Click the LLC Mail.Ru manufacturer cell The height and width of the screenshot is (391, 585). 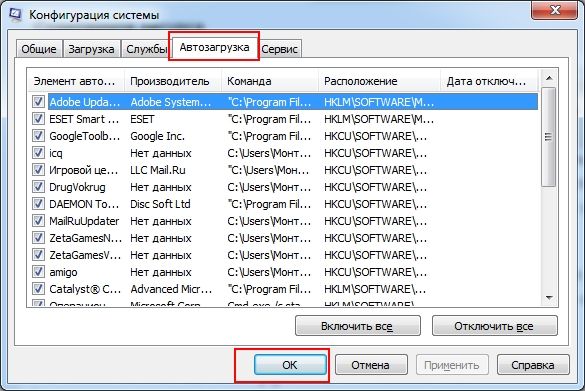[x=158, y=170]
